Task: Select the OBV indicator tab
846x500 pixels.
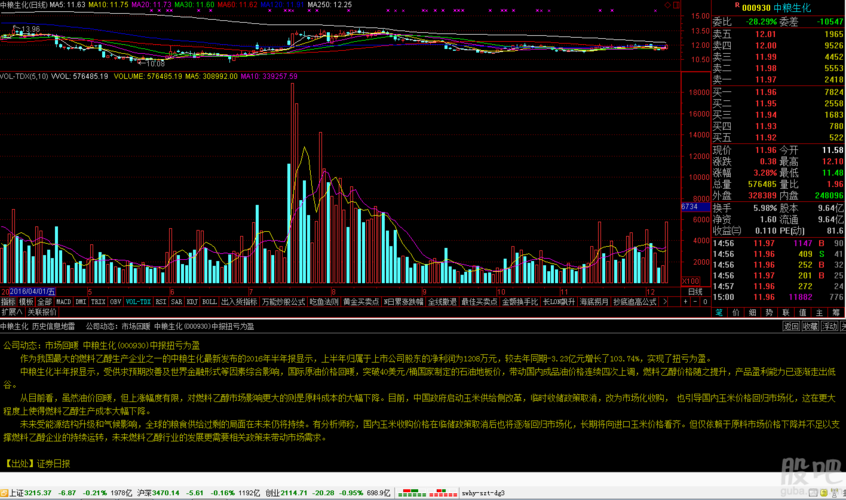Action: 115,302
